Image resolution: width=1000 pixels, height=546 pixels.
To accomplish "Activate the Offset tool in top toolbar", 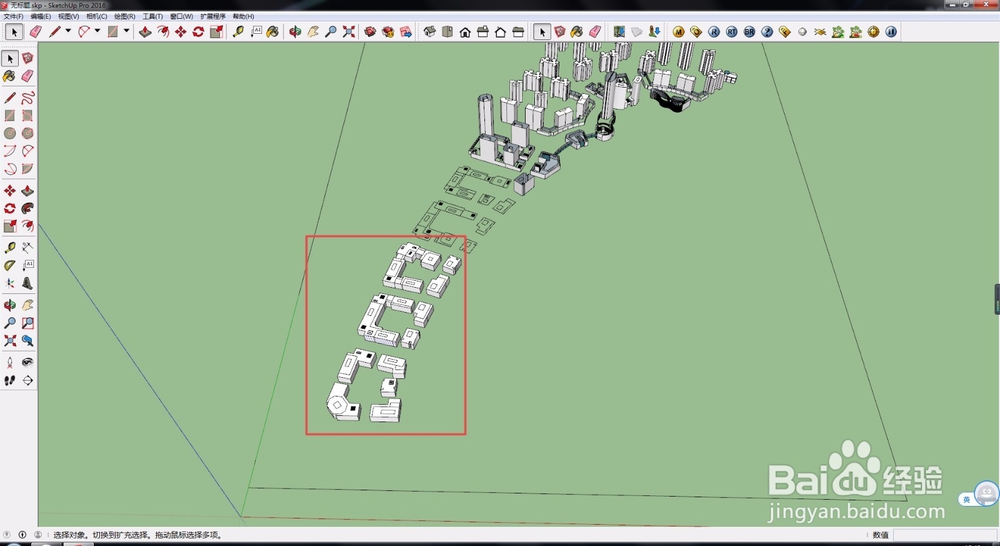I will tap(163, 31).
